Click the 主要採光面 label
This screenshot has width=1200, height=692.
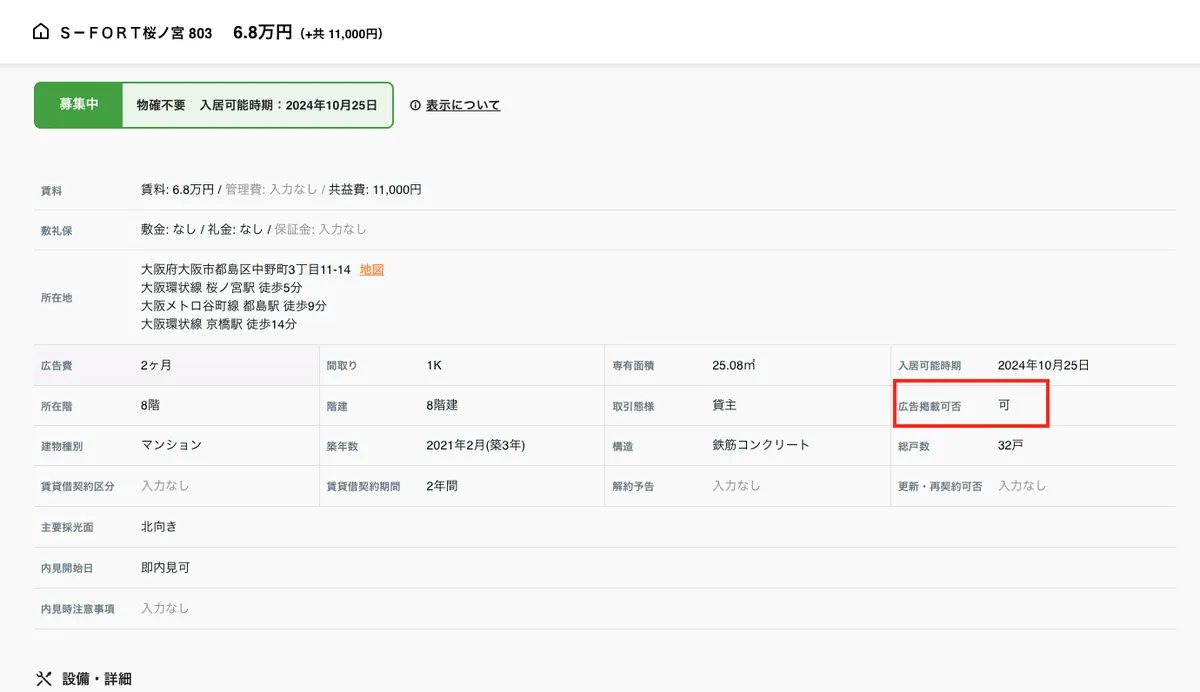click(x=67, y=527)
